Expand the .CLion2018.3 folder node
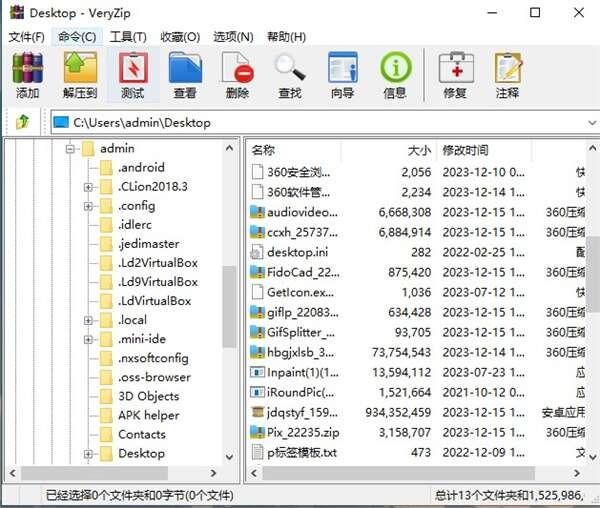This screenshot has width=600, height=508. tap(89, 187)
